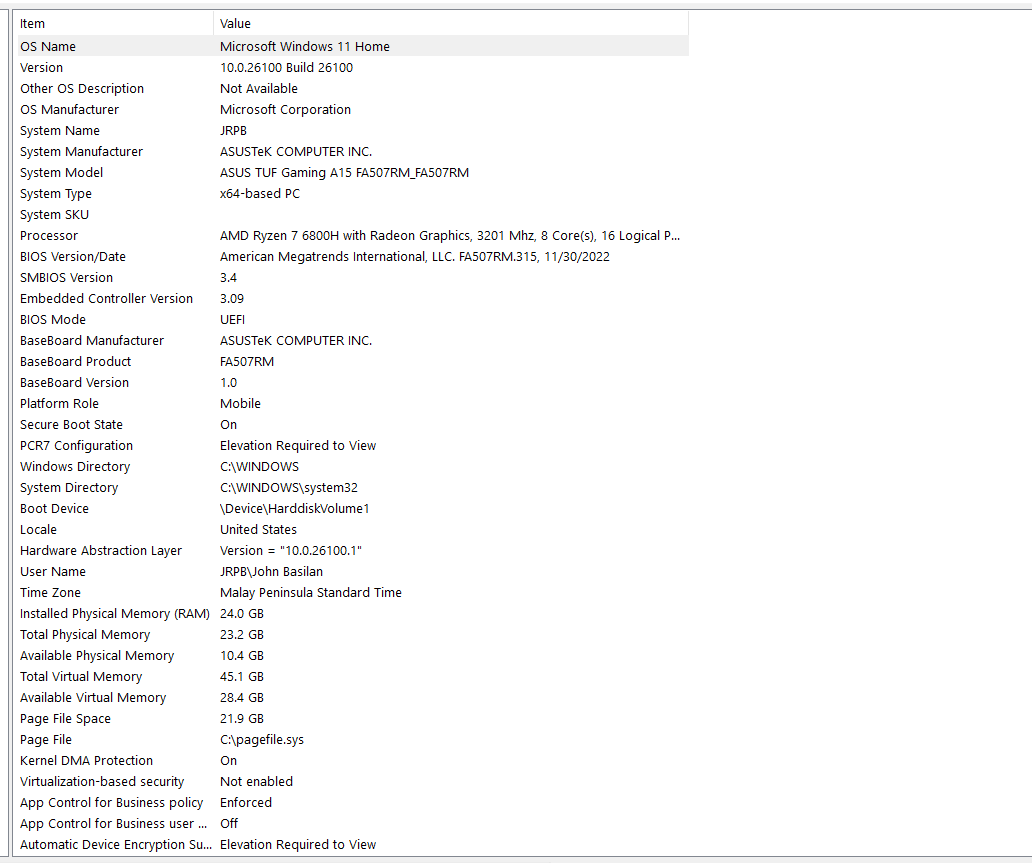The image size is (1032, 863).
Task: Click FA507RM baseboard product value
Action: (247, 362)
